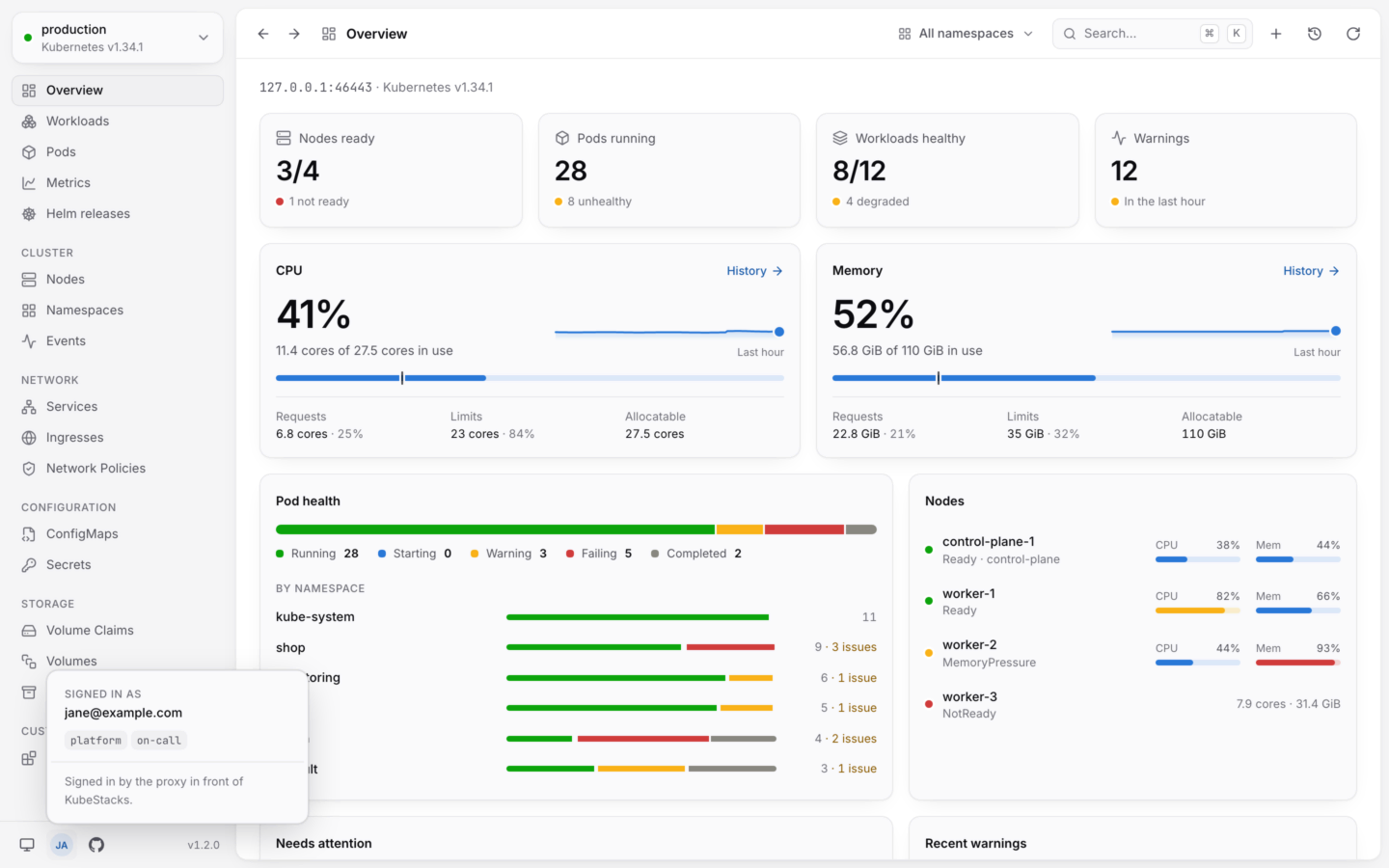Open Helm releases in the sidebar
This screenshot has width=1389, height=868.
click(x=118, y=214)
